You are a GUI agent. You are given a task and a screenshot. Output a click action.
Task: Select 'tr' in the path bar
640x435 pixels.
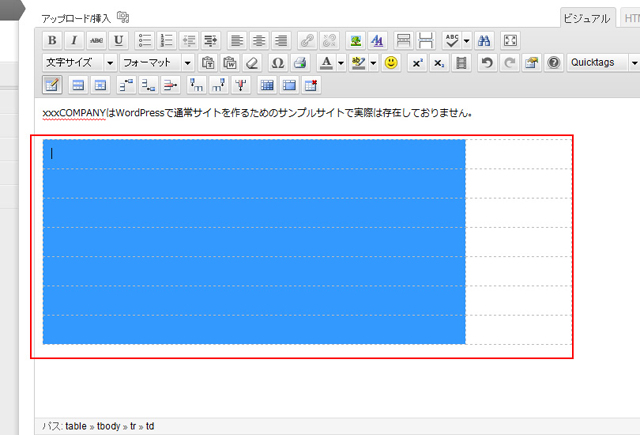point(133,426)
